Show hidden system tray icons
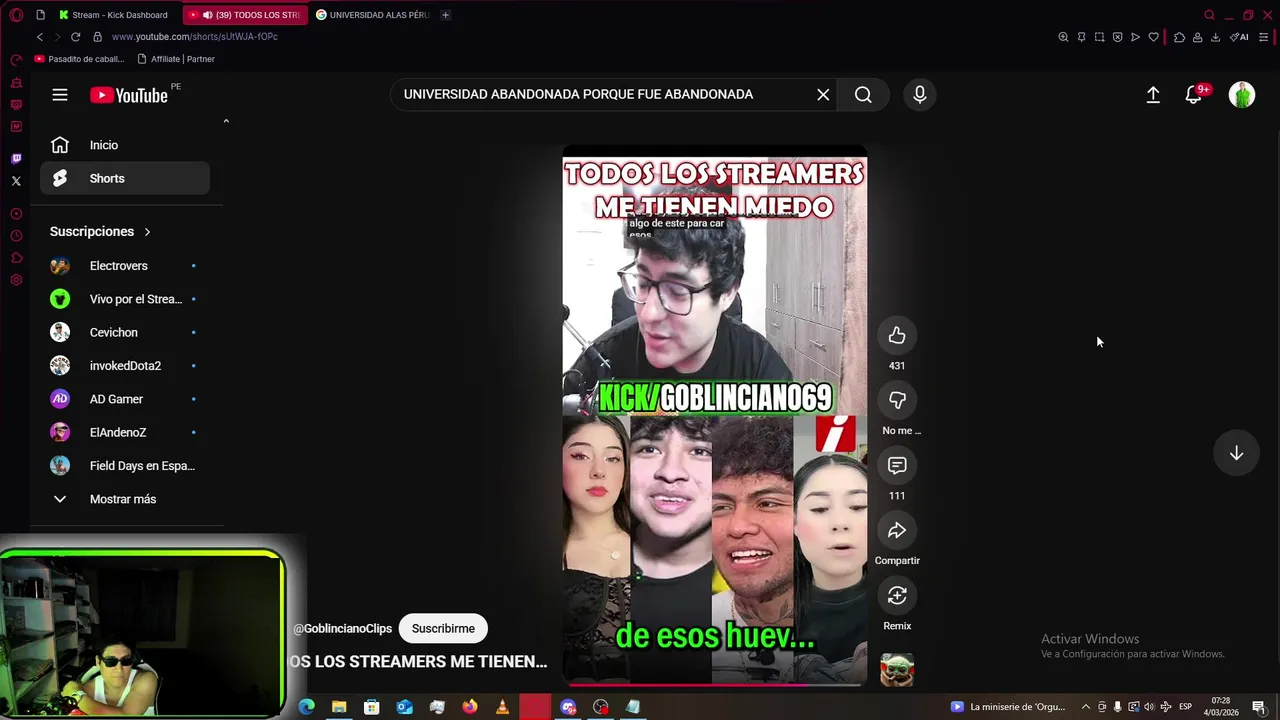 click(x=1086, y=707)
